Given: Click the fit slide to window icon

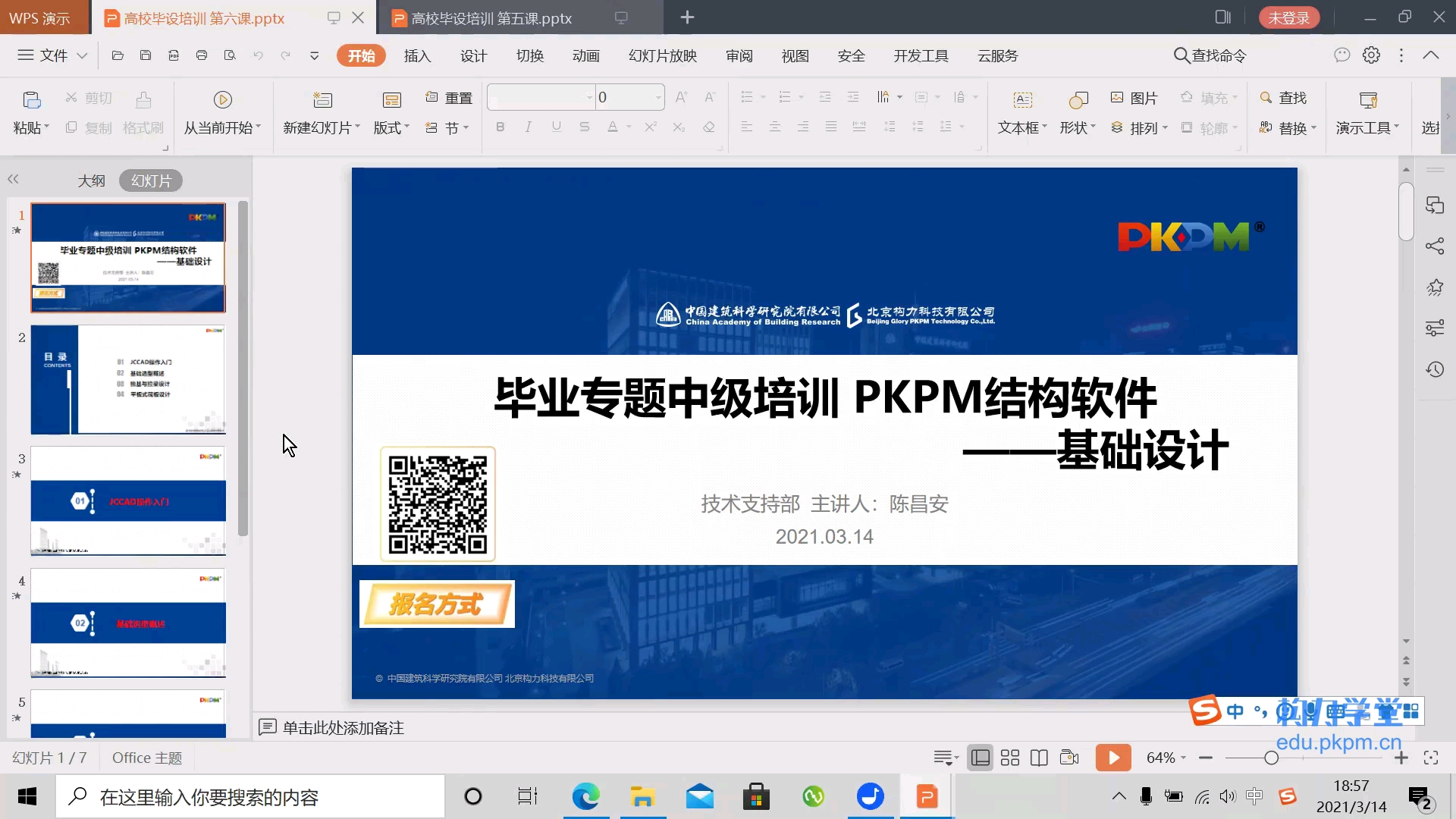Looking at the screenshot, I should (x=1431, y=758).
